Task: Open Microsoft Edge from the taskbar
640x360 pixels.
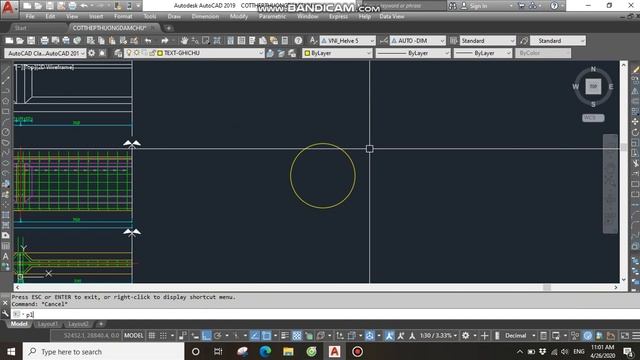Action: click(265, 351)
